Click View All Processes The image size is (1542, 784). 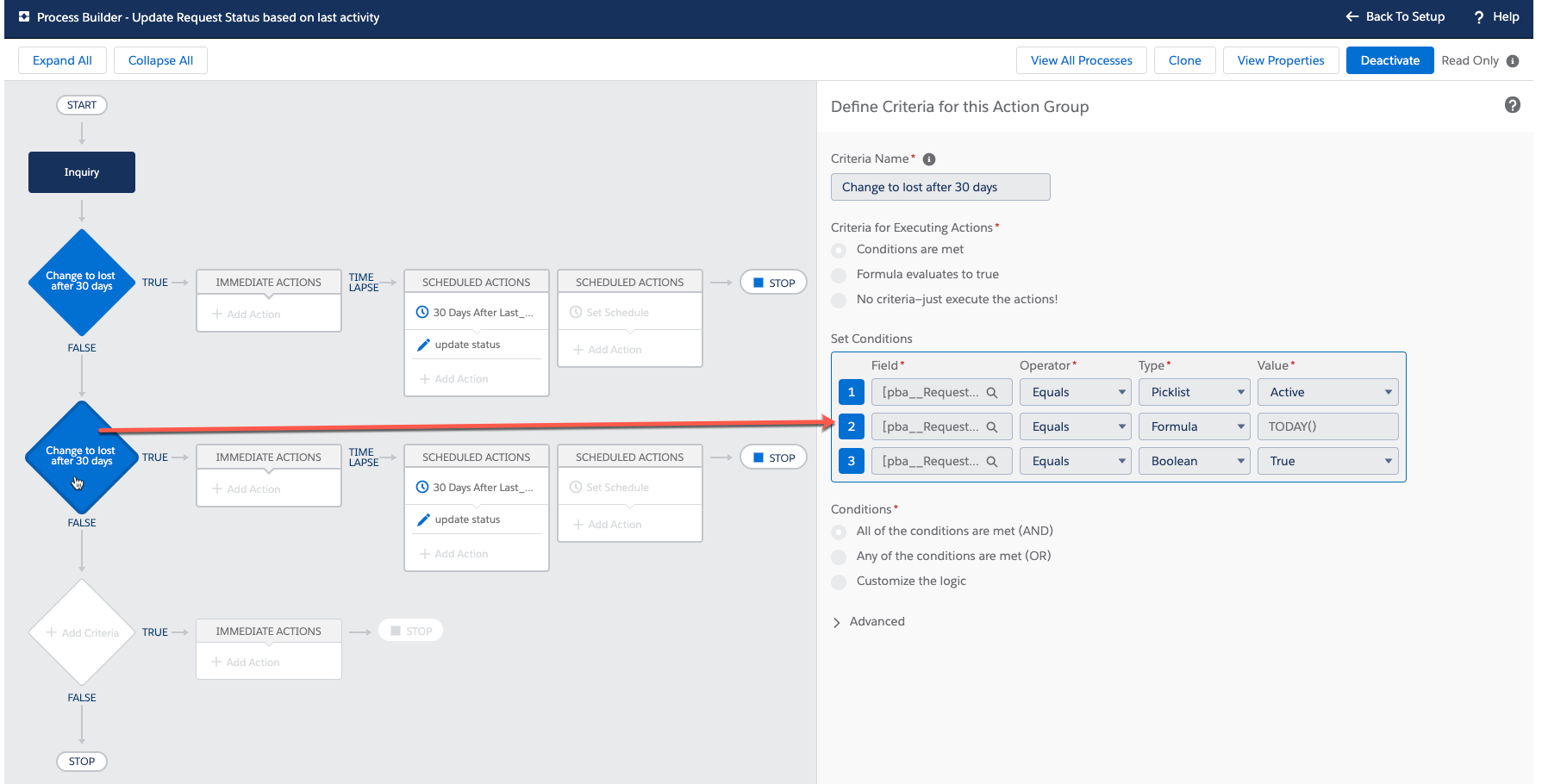click(x=1081, y=60)
